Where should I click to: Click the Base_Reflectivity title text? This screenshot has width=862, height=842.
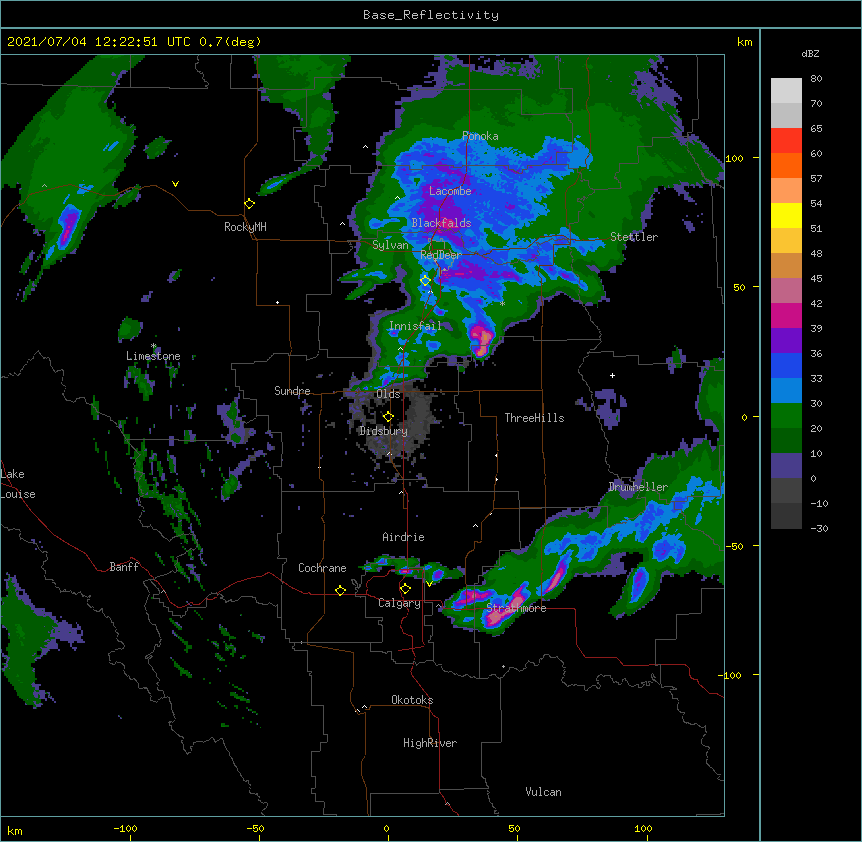[431, 15]
